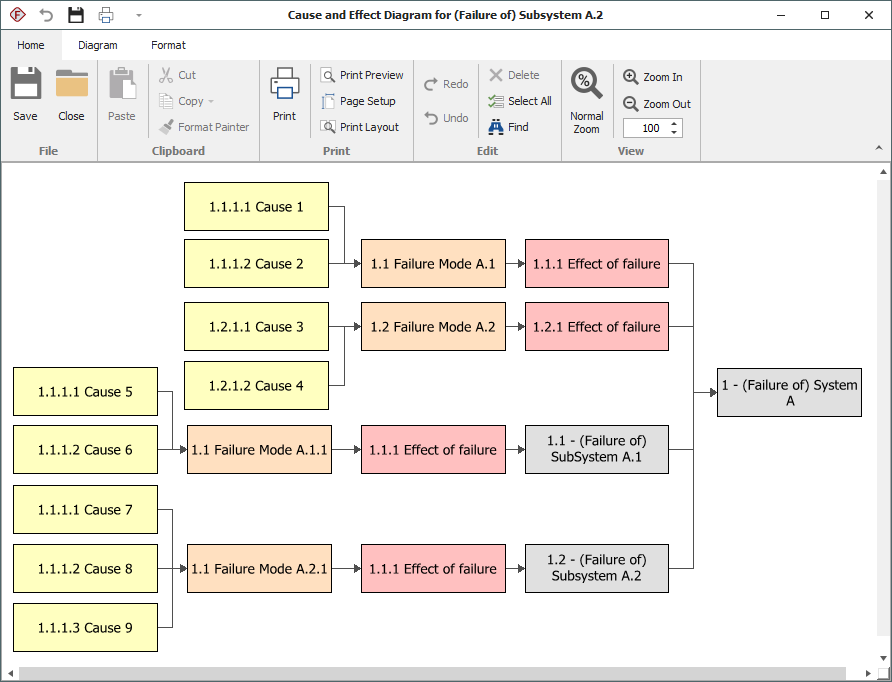Screen dimensions: 892x682
Task: Click the Print Layout option
Action: pyautogui.click(x=360, y=127)
